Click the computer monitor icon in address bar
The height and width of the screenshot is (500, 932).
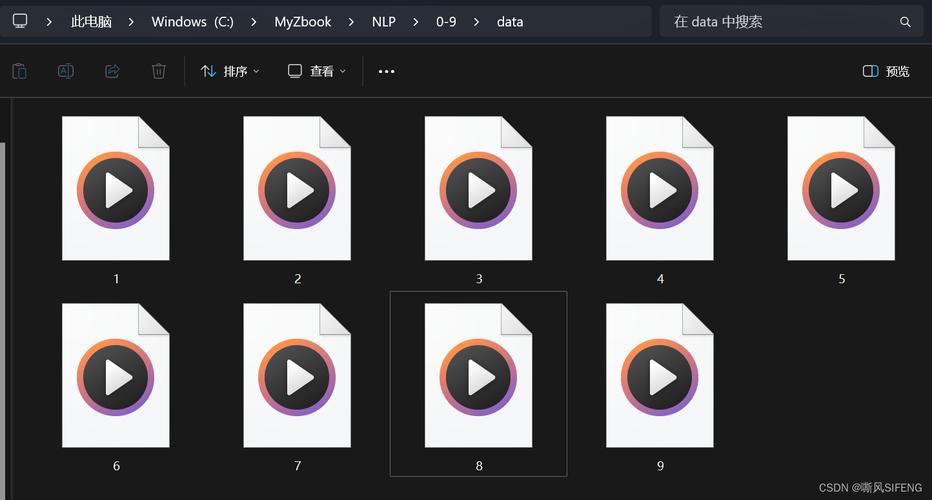[x=20, y=21]
